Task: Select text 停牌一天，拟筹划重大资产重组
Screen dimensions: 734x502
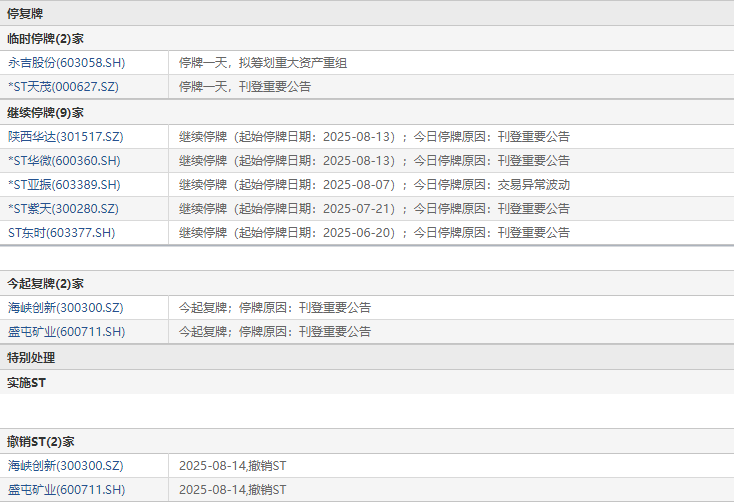Action: (263, 63)
